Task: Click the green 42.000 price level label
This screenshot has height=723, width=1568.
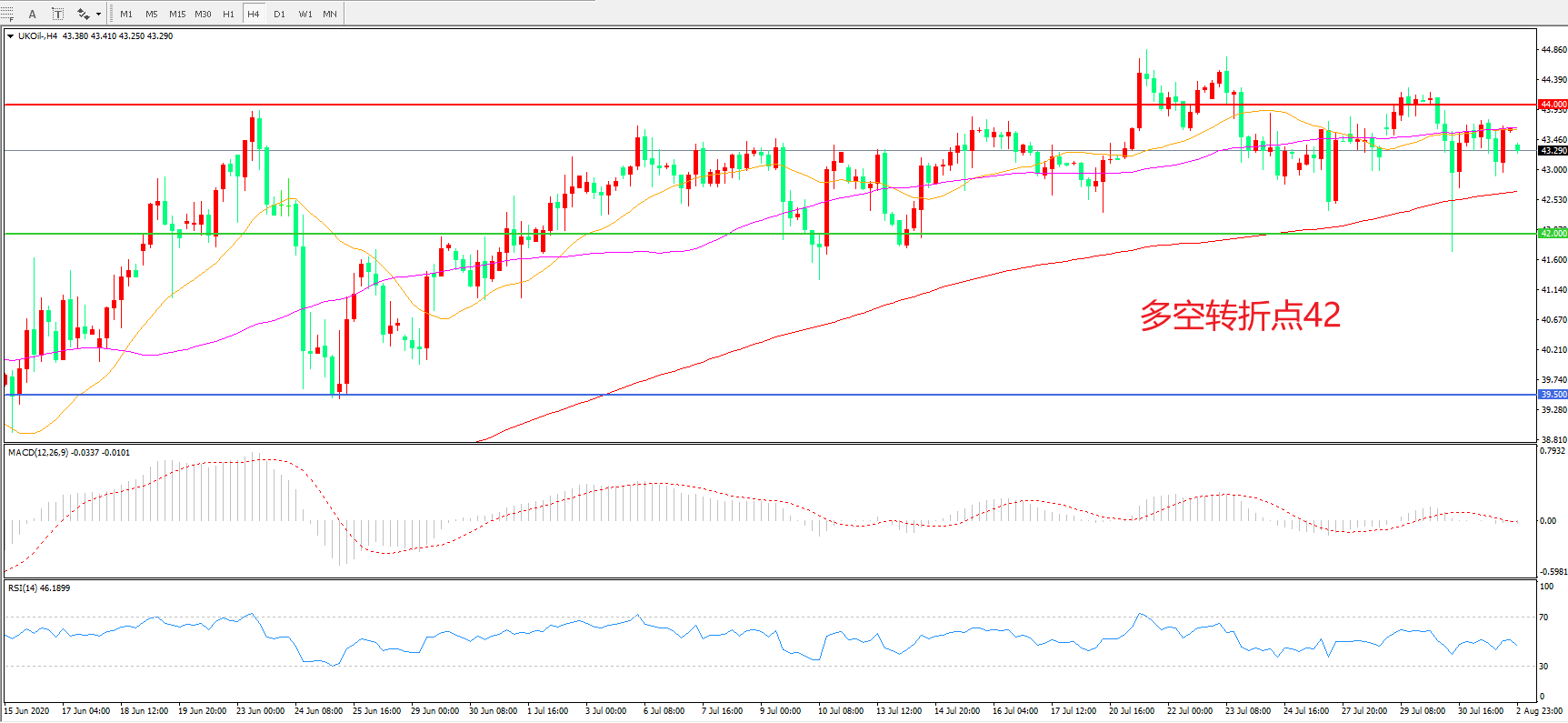Action: (1553, 234)
